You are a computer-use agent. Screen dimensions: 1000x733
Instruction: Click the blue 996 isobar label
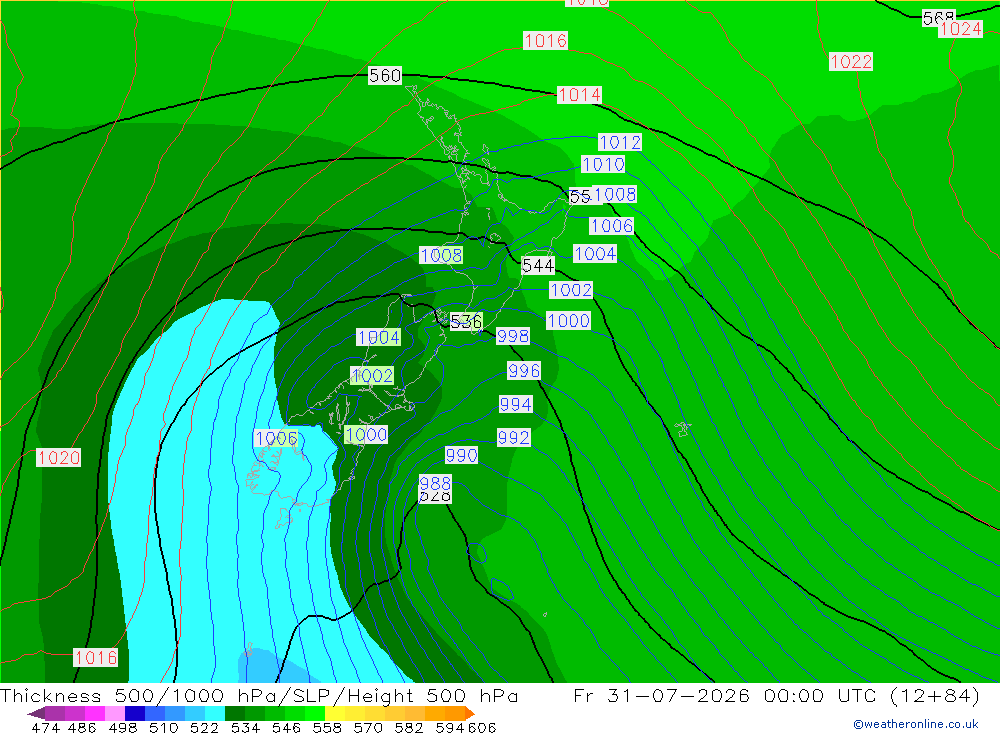(524, 371)
